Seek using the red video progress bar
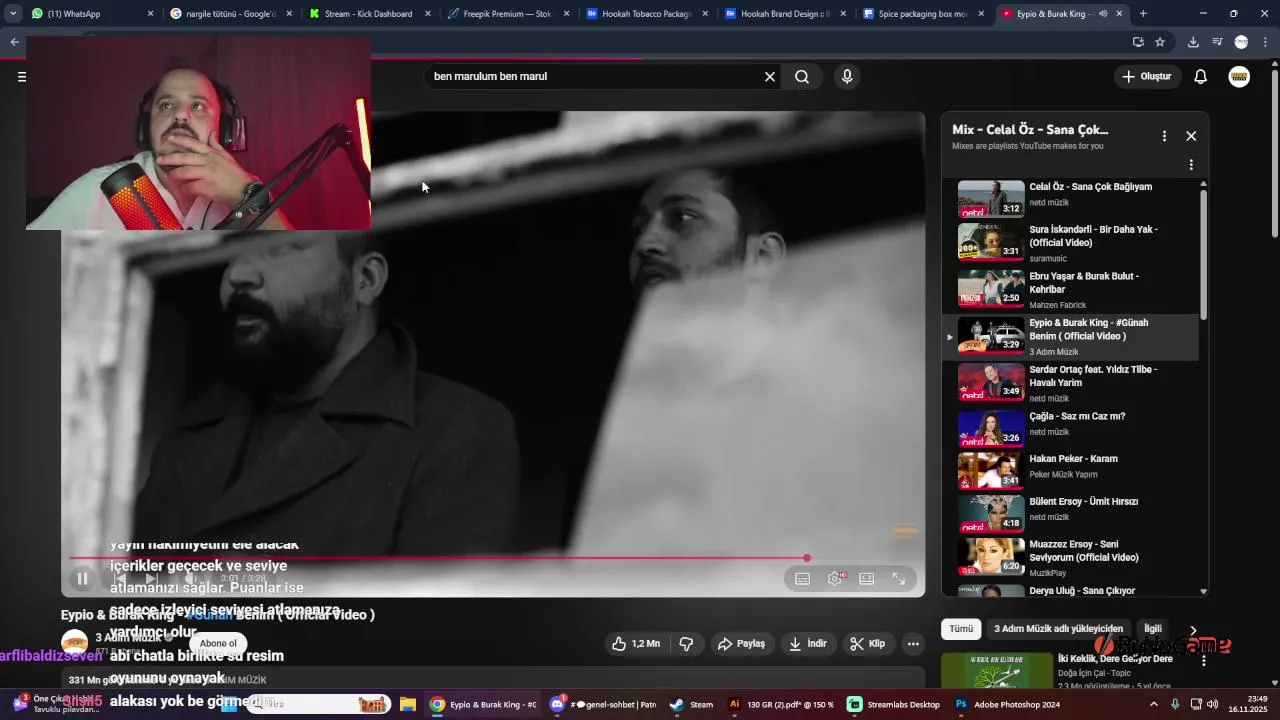Viewport: 1280px width, 720px height. click(x=492, y=558)
